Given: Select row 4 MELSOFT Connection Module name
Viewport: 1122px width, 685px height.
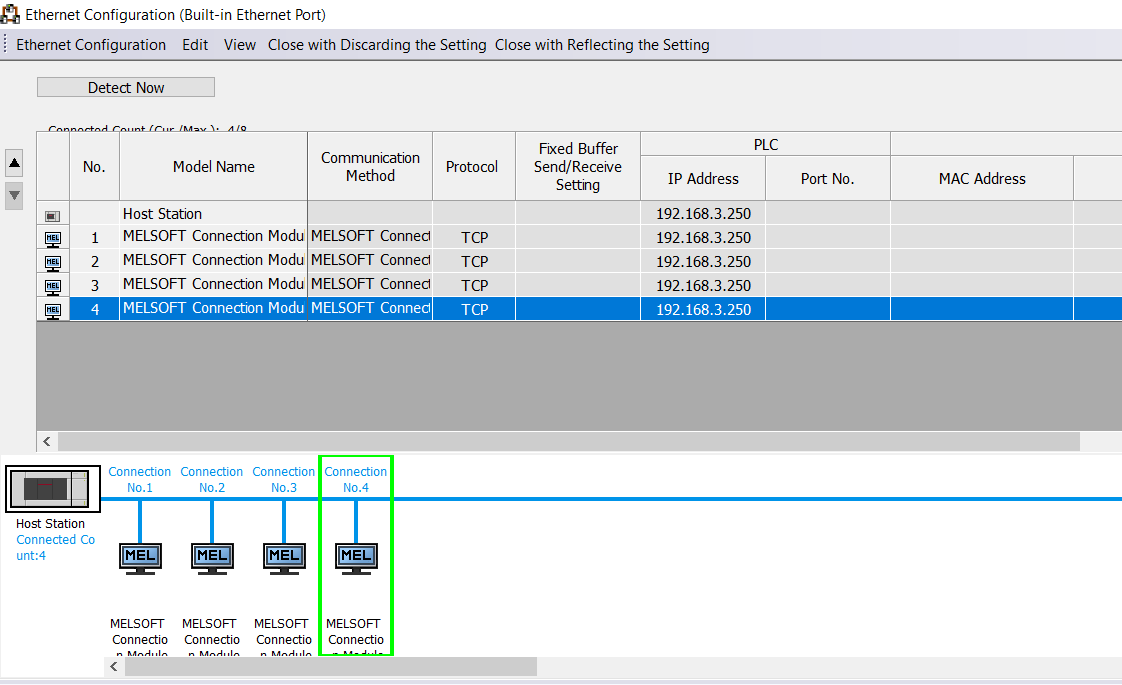Looking at the screenshot, I should (213, 309).
